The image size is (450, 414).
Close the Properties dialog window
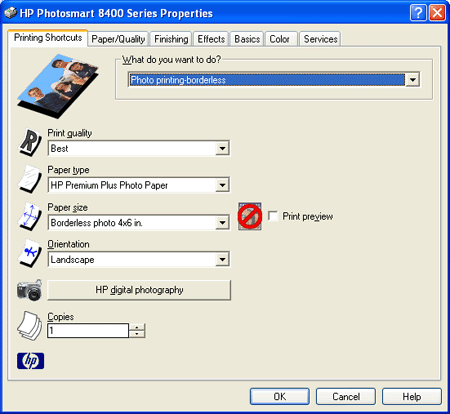pyautogui.click(x=438, y=13)
